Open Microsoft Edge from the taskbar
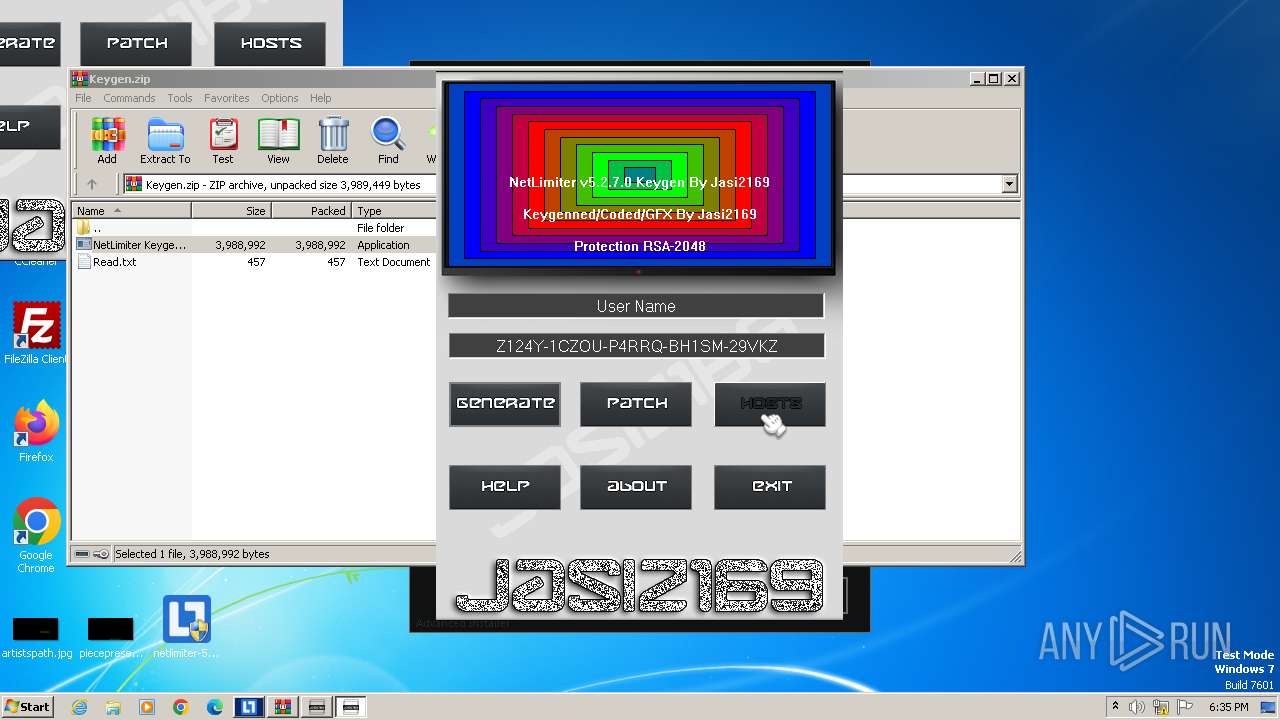Image resolution: width=1280 pixels, height=720 pixels. [215, 707]
